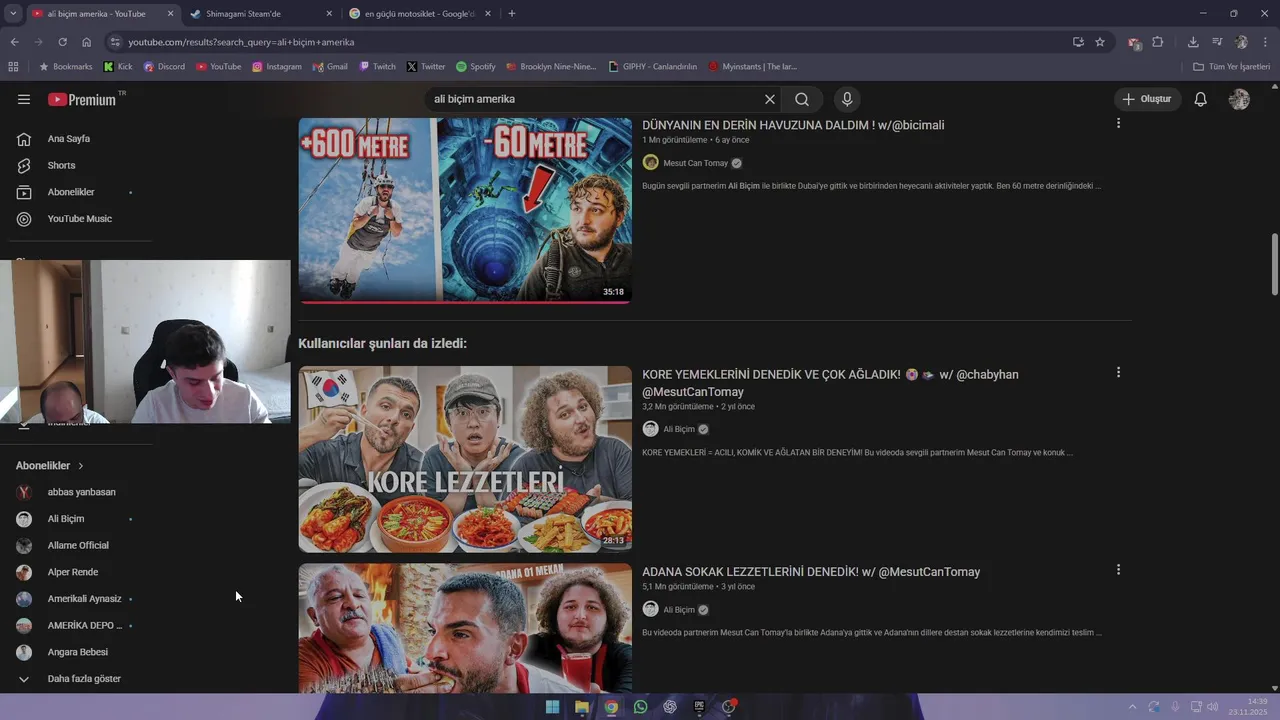The width and height of the screenshot is (1280, 720).
Task: Open the YouTube notifications bell
Action: coord(1201,99)
